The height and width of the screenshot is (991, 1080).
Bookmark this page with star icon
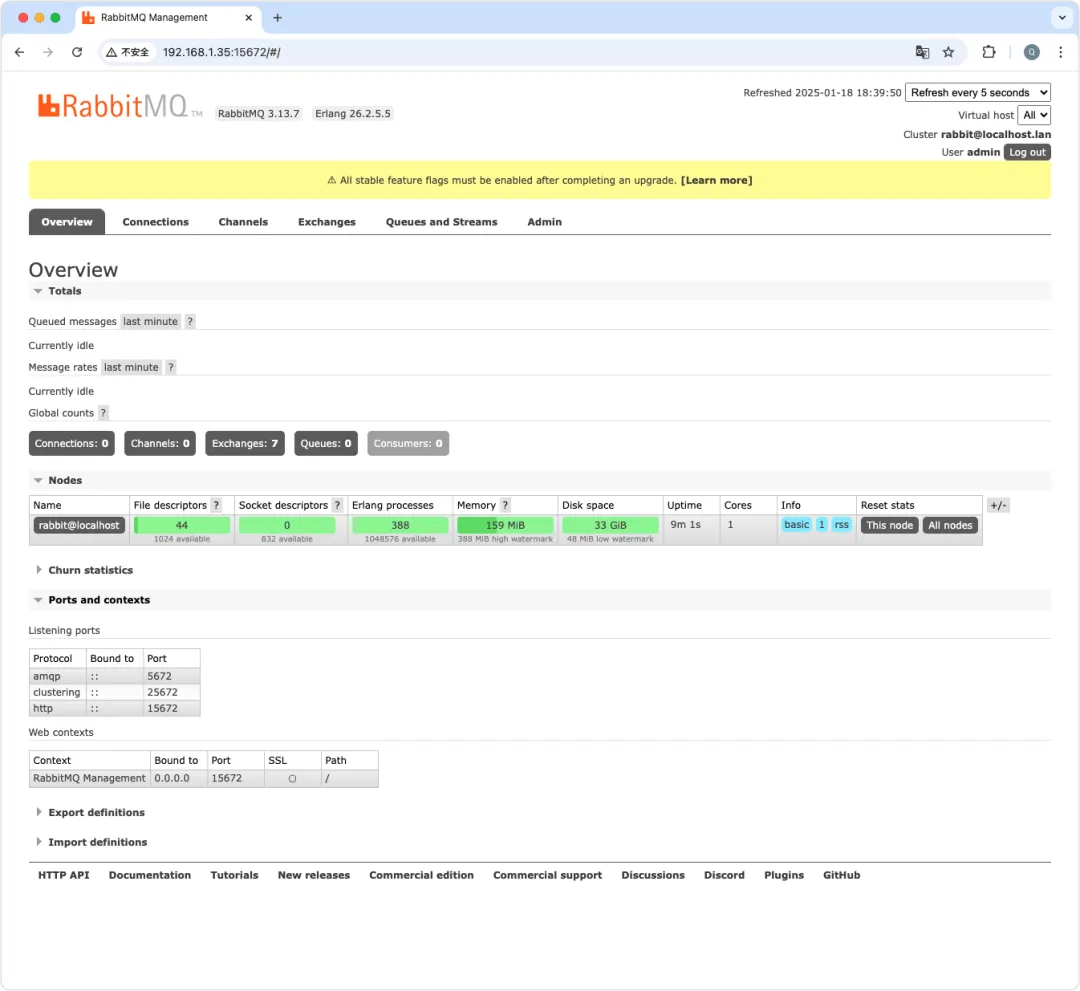pyautogui.click(x=948, y=52)
